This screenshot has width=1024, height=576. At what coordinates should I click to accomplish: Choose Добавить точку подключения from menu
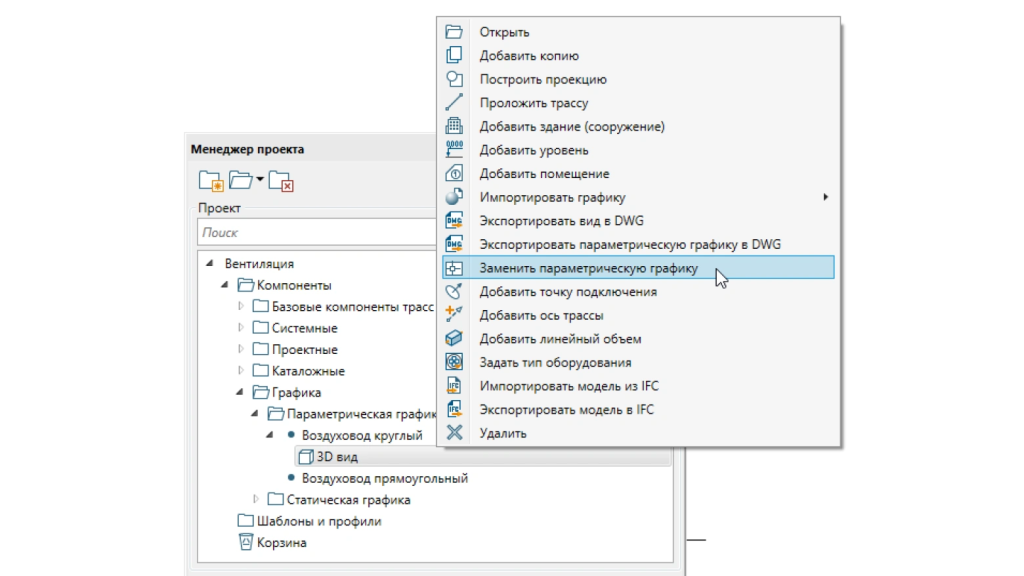pyautogui.click(x=567, y=292)
